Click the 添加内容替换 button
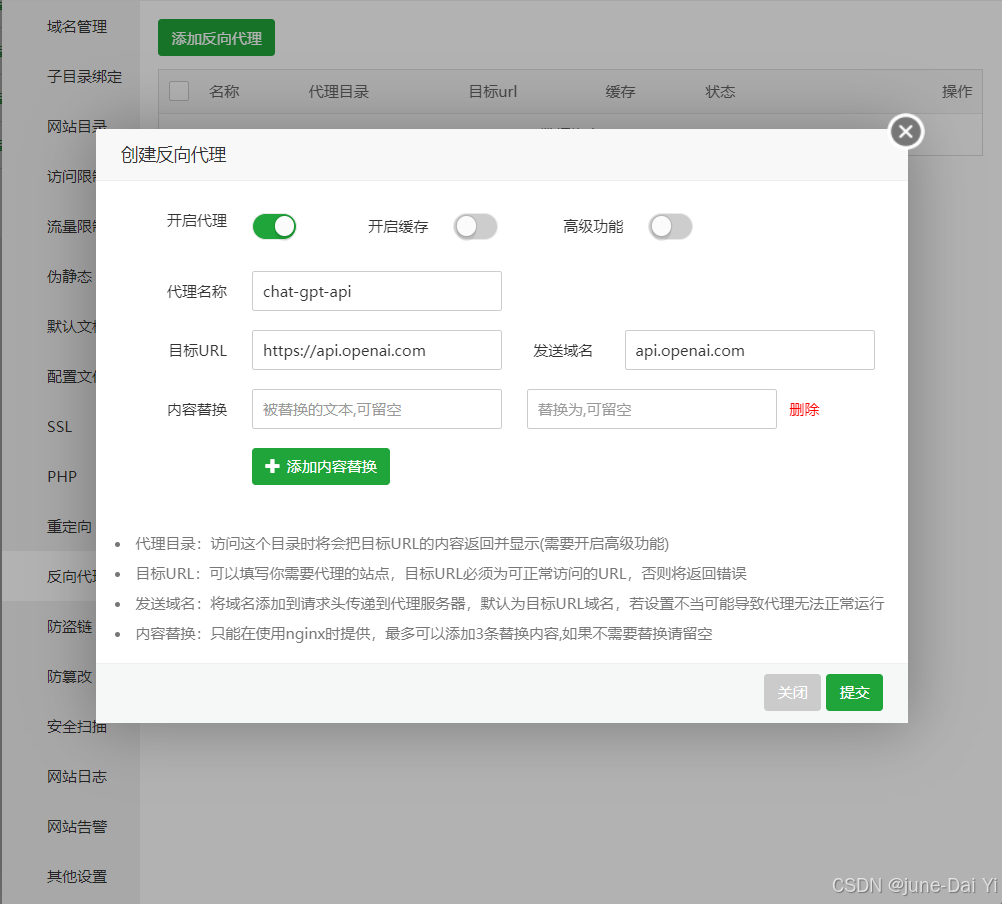The image size is (1002, 904). click(x=321, y=466)
